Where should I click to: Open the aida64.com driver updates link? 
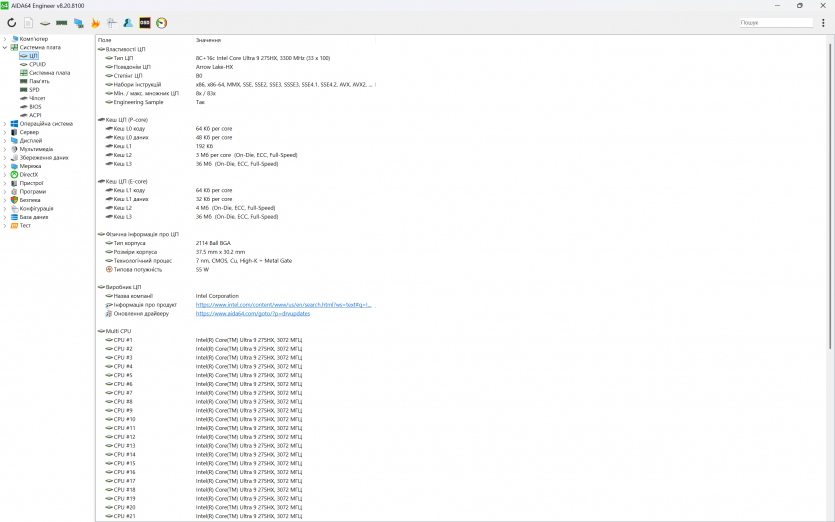[253, 313]
